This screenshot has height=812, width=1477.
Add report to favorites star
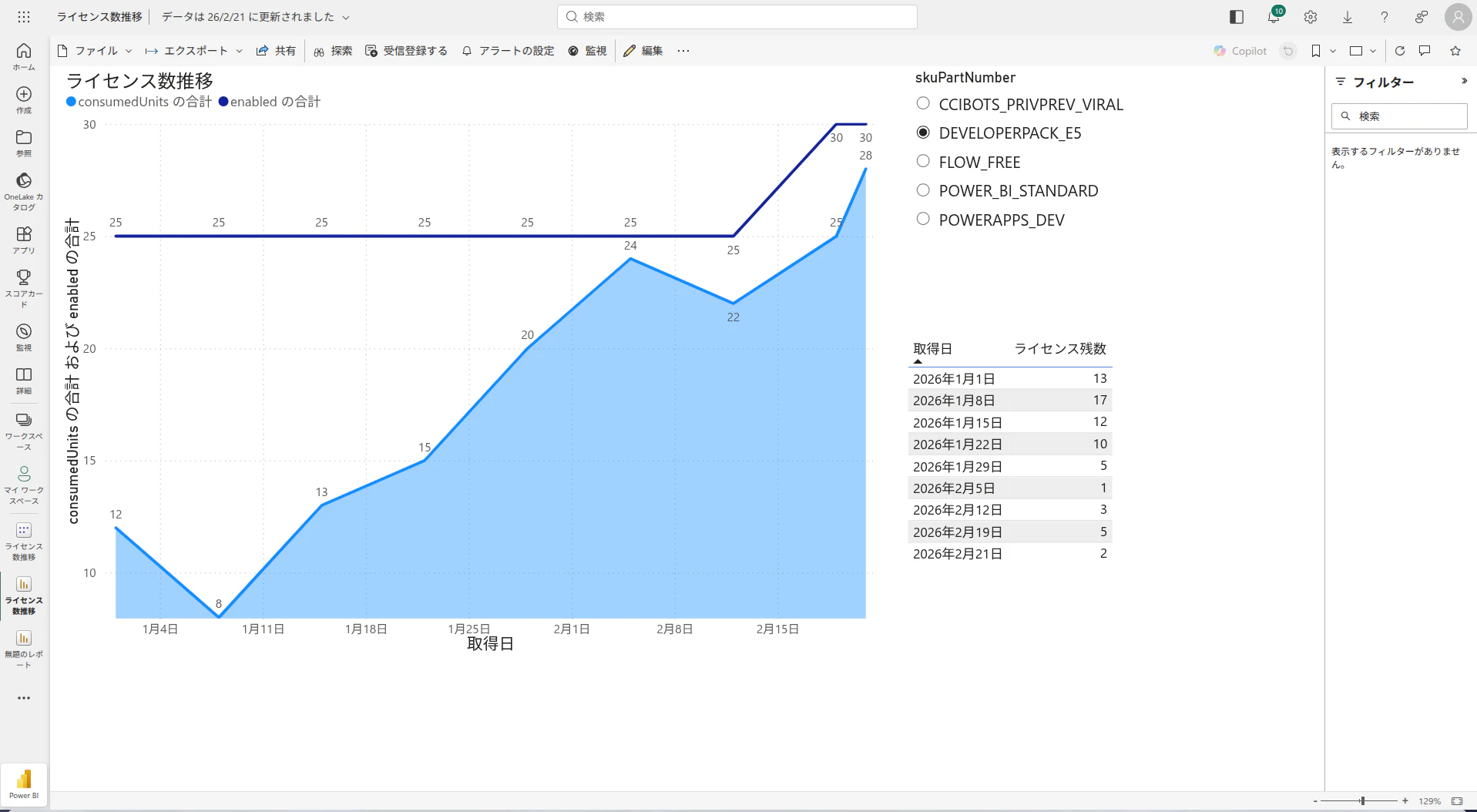coord(1455,51)
